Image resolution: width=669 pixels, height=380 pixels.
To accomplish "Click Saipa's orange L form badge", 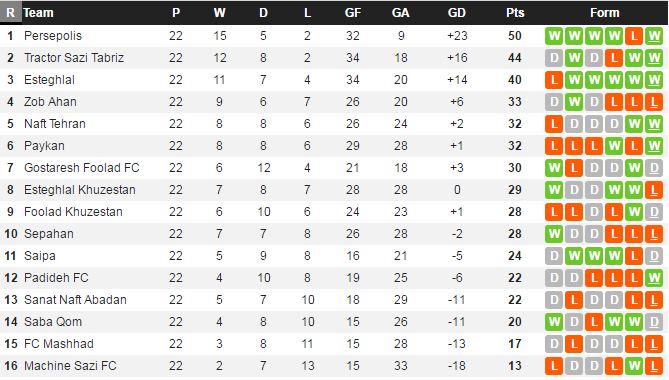I will point(634,256).
